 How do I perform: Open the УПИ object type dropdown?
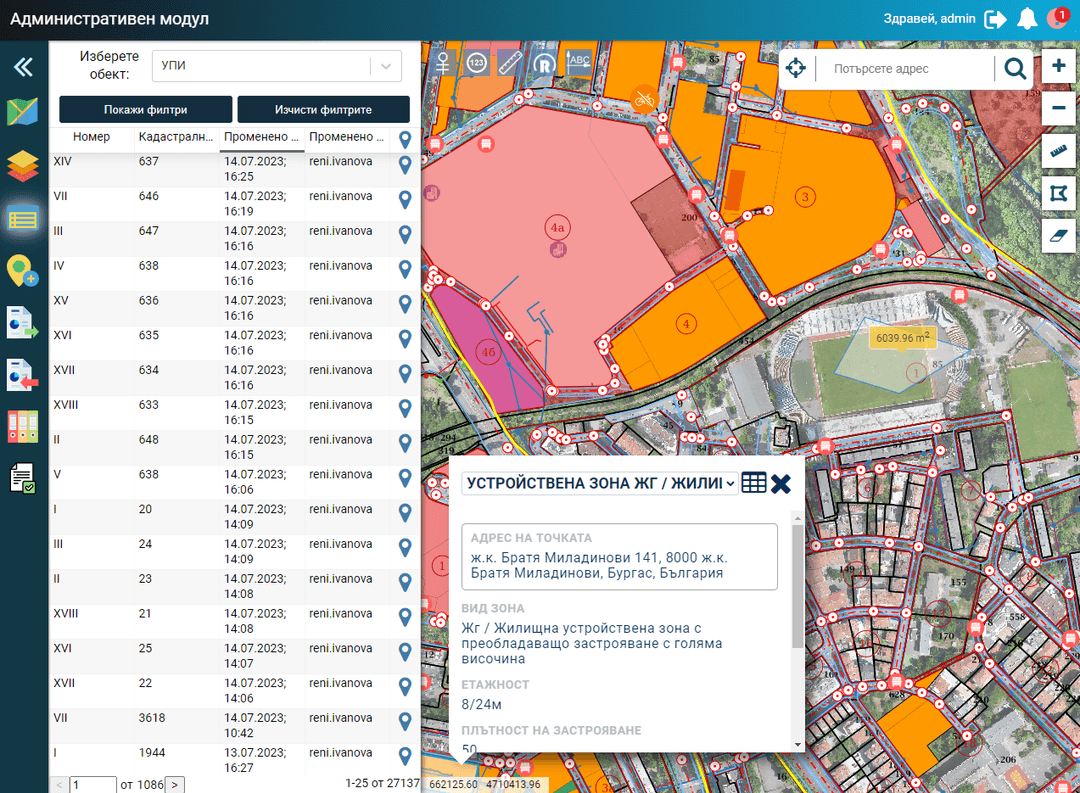[x=276, y=66]
